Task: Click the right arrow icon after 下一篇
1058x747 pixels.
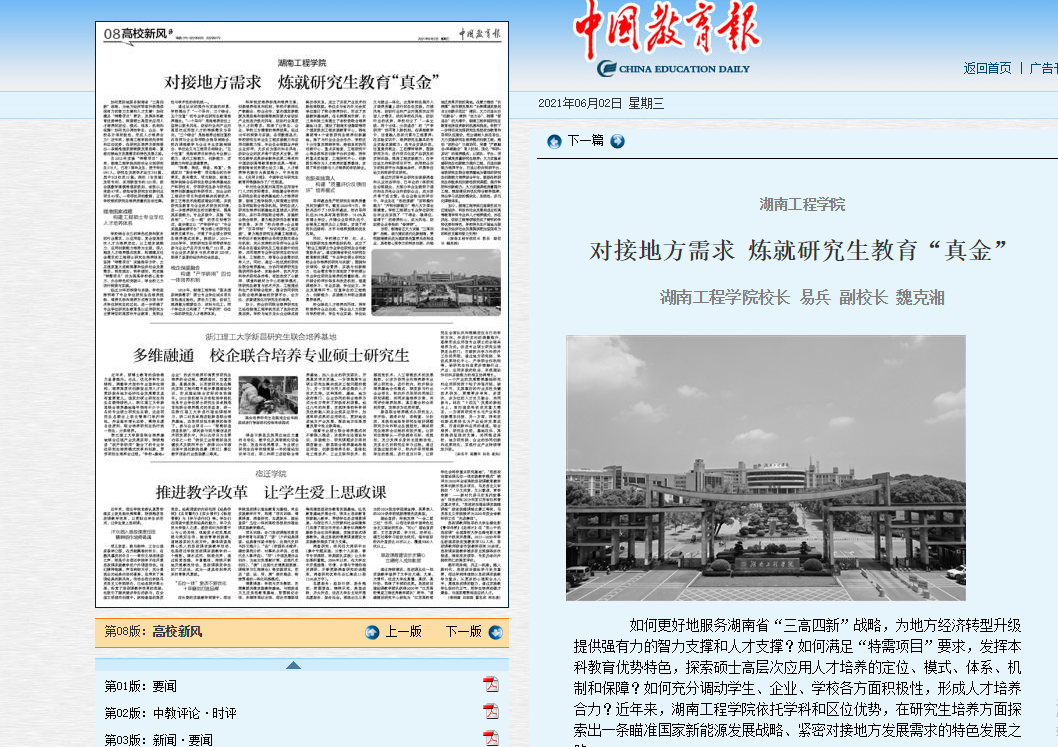Action: click(617, 141)
